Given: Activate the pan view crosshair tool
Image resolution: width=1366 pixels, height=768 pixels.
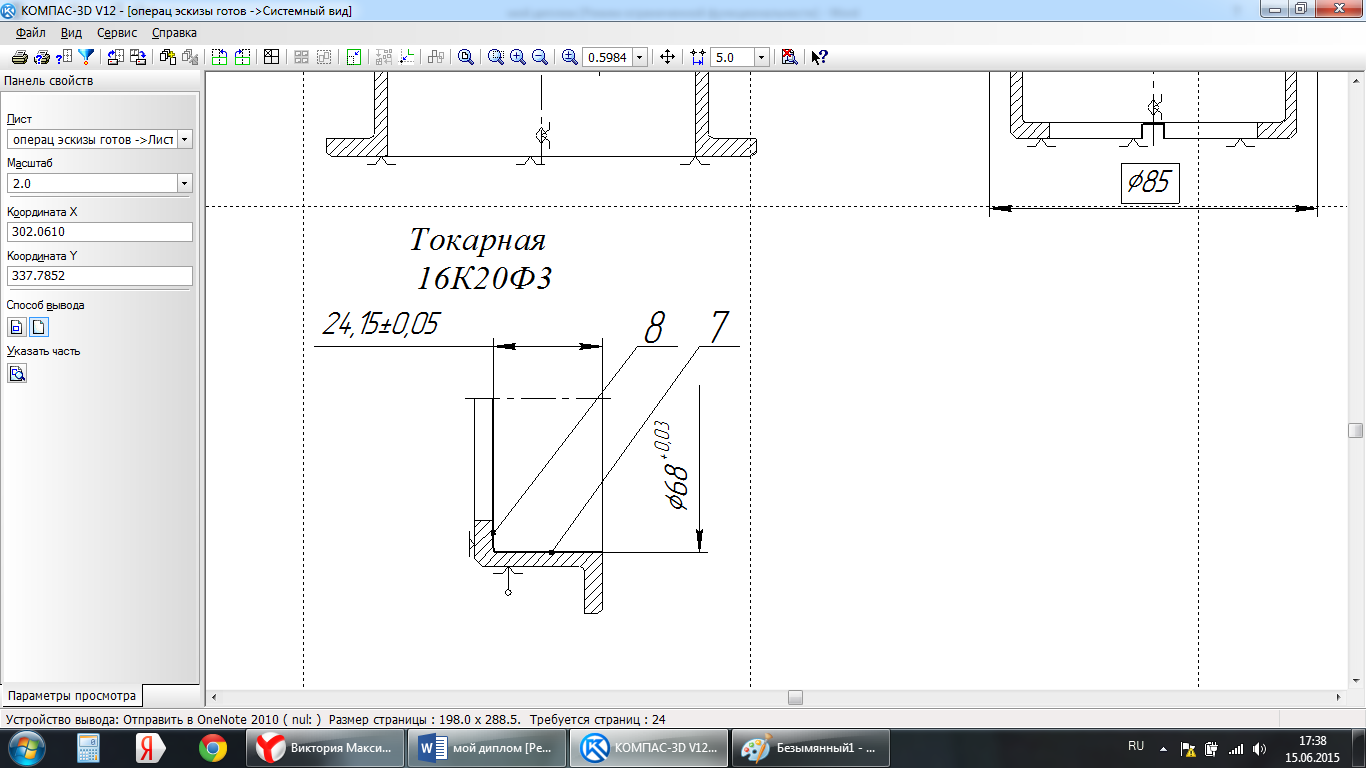Looking at the screenshot, I should pos(668,57).
